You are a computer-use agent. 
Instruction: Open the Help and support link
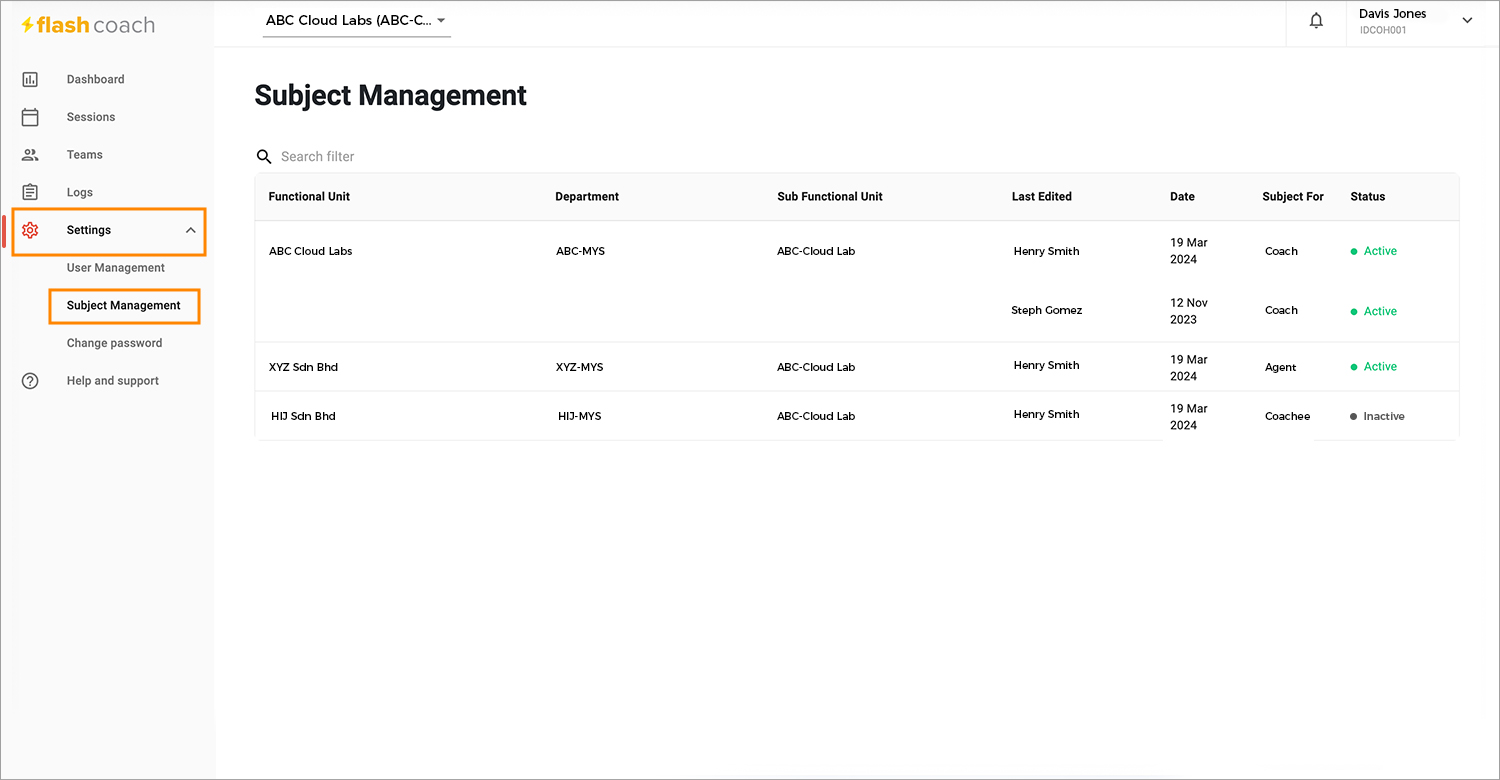113,381
